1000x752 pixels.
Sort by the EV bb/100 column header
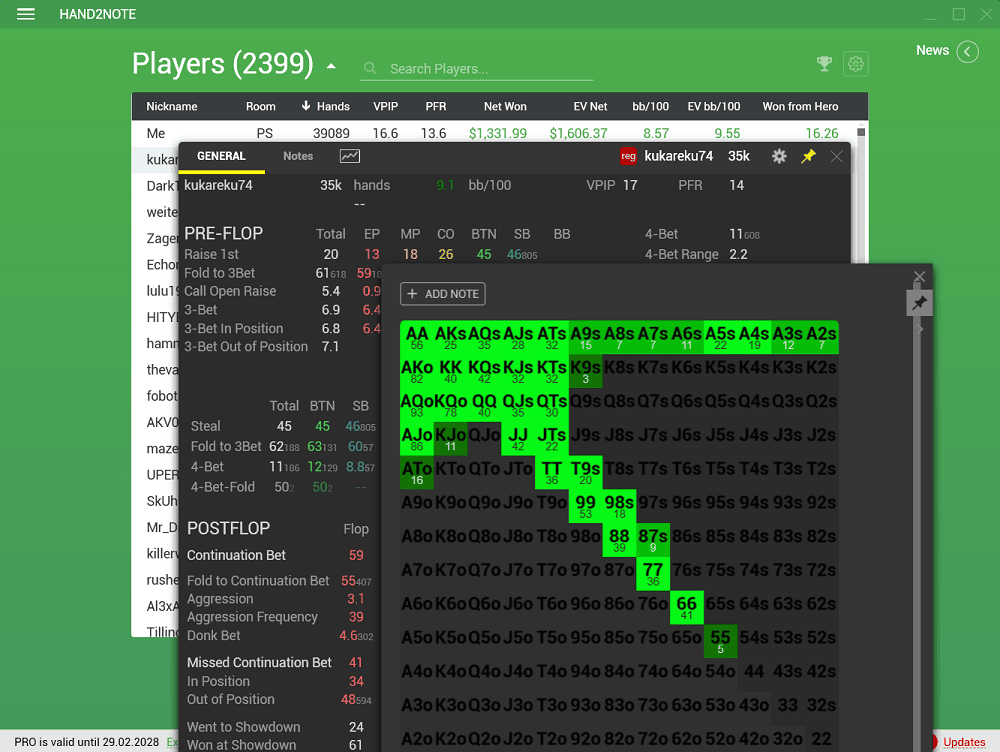714,107
